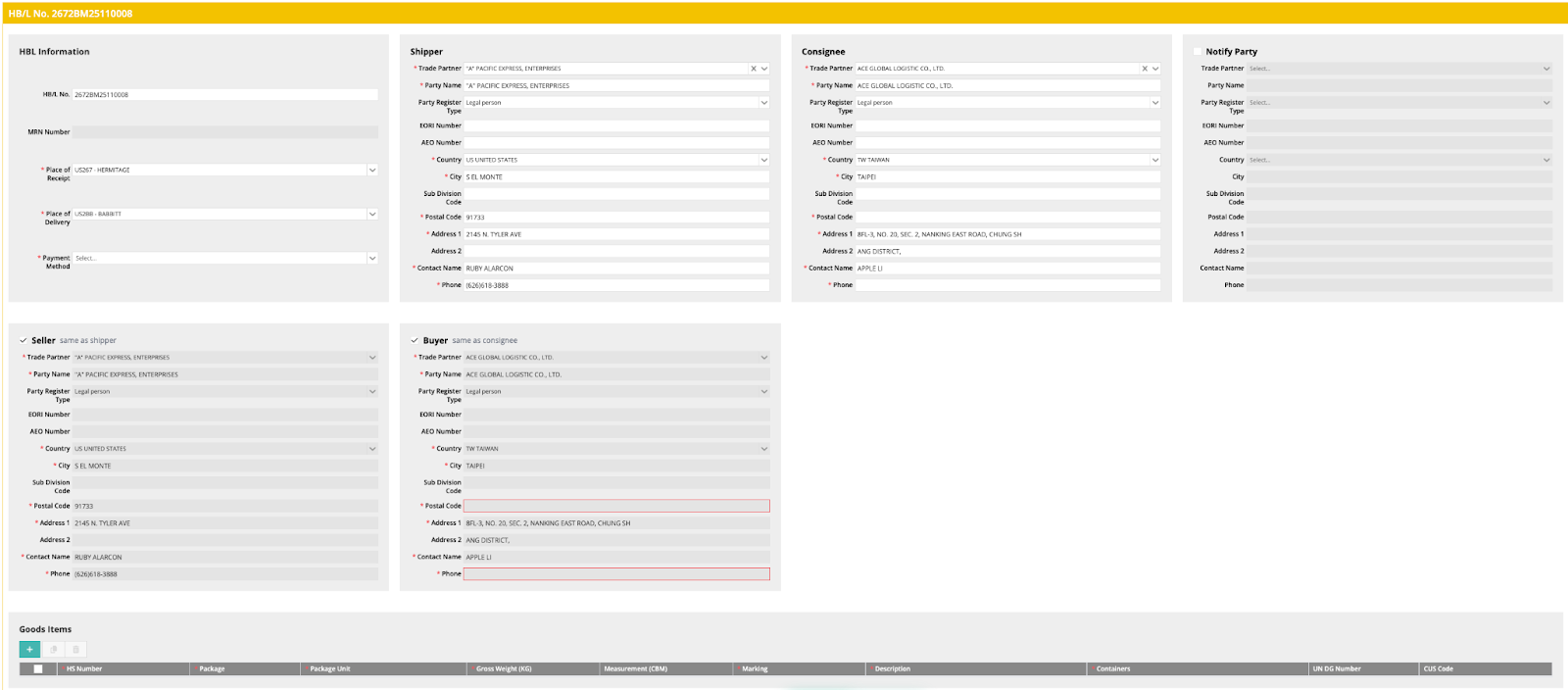Click the delete goods item trash icon
This screenshot has width=1568, height=690.
(x=75, y=649)
